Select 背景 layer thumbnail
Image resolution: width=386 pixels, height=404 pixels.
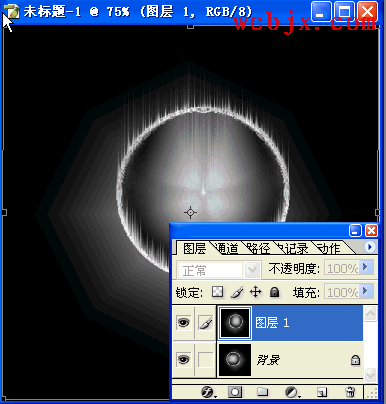(x=235, y=360)
